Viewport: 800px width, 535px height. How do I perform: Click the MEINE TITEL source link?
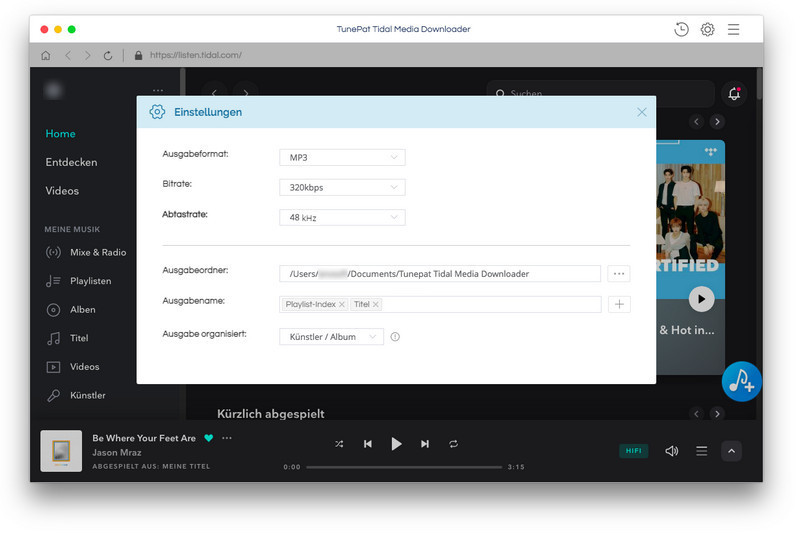186,466
